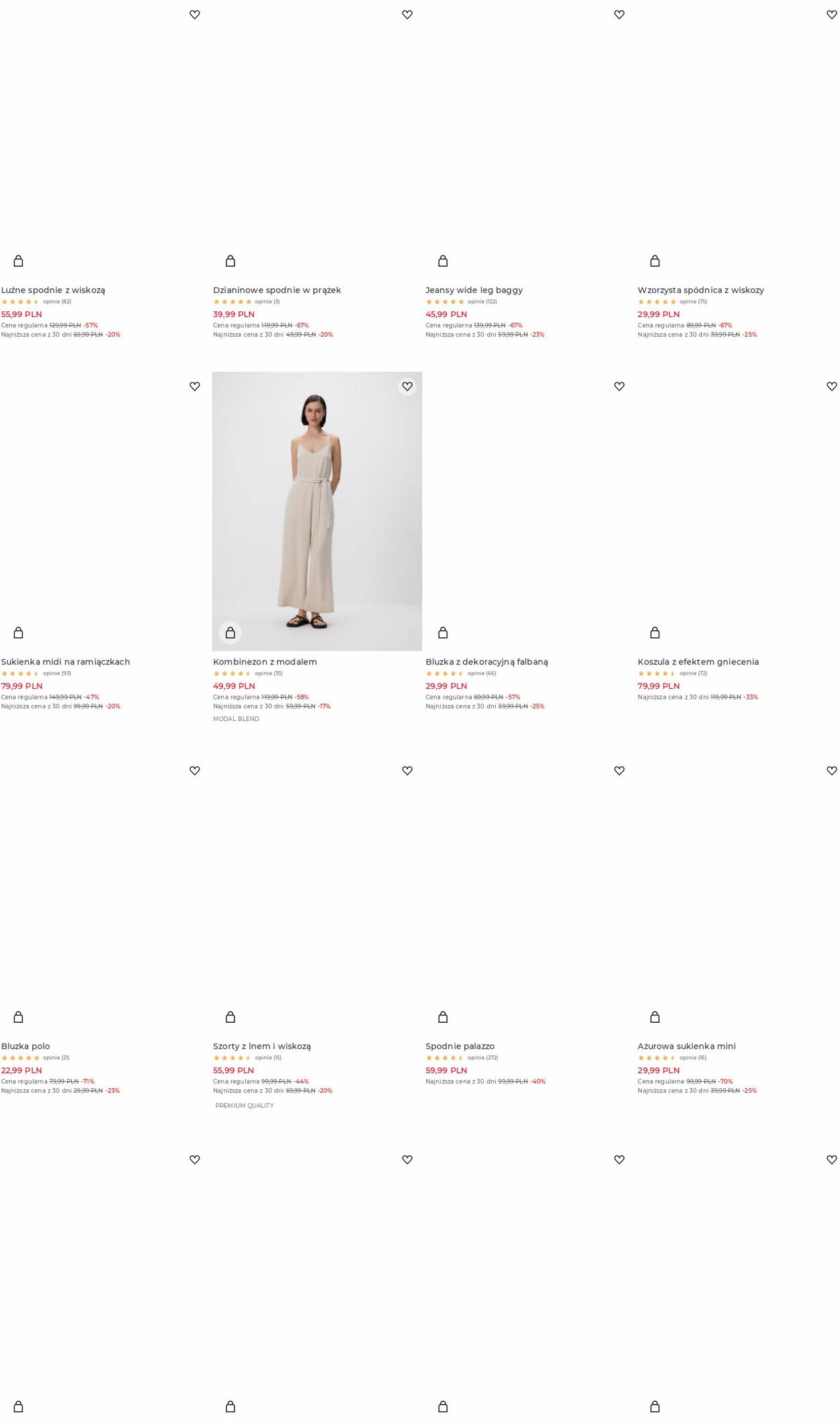840x1422 pixels.
Task: Add Bluzka z dekoracyjną falbaną to favorites
Action: point(620,386)
